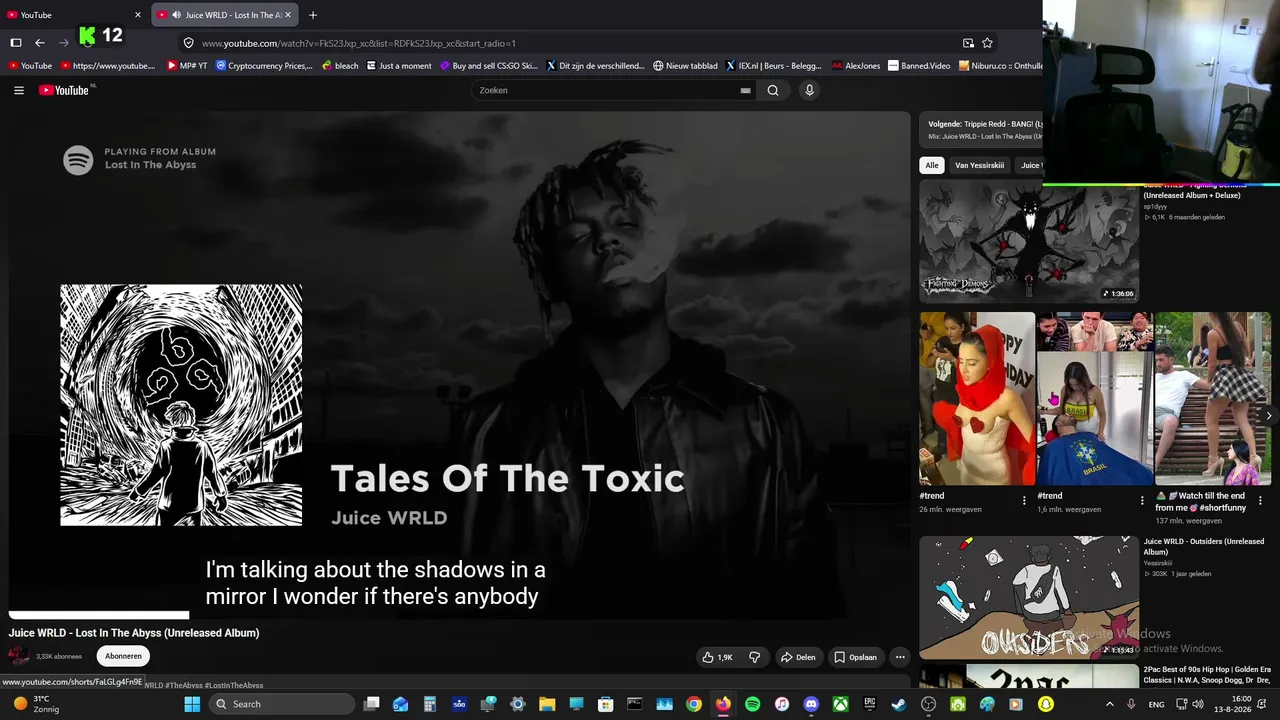Open Cryptocurrency Prices bookmark
Screen dimensions: 1280x720
[x=264, y=66]
